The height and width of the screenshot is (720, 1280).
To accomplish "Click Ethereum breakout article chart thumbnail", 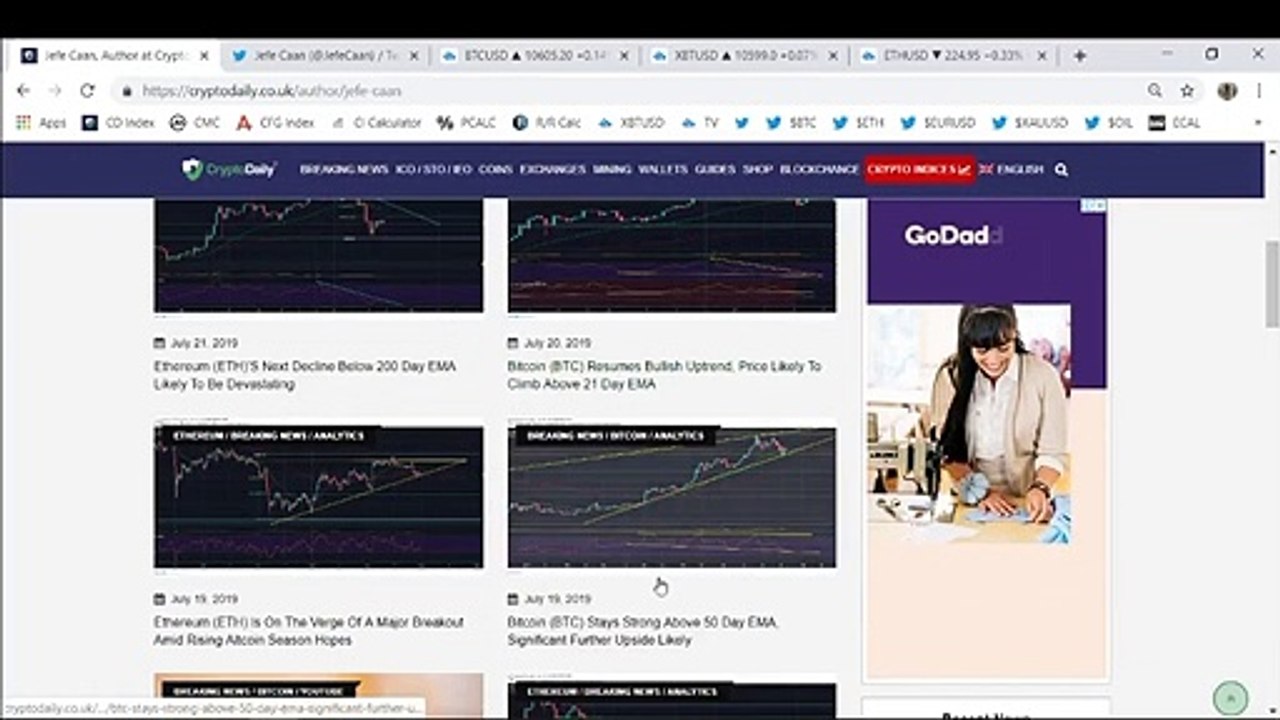I will tap(318, 497).
